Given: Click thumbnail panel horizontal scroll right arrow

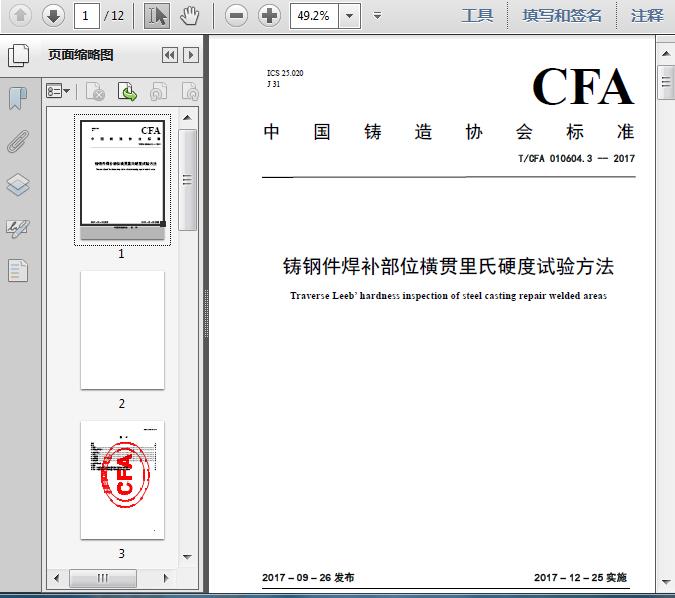Looking at the screenshot, I should 166,578.
